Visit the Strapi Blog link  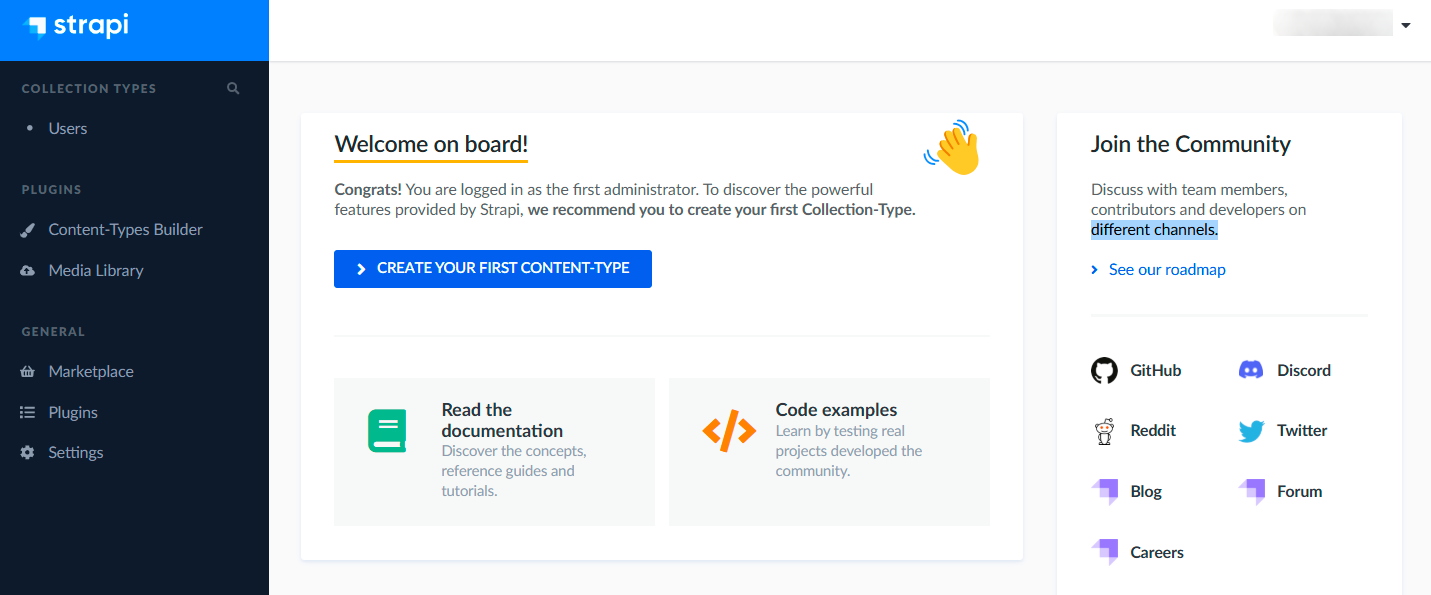pos(1146,492)
